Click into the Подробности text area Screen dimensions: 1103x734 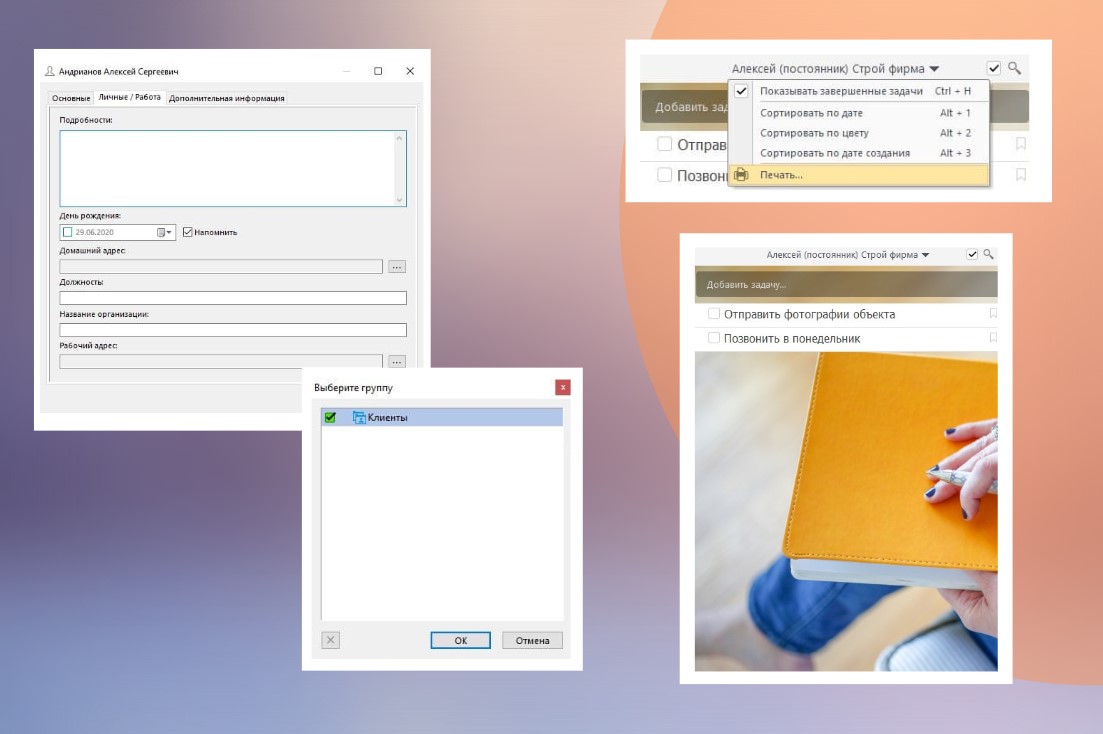point(233,168)
